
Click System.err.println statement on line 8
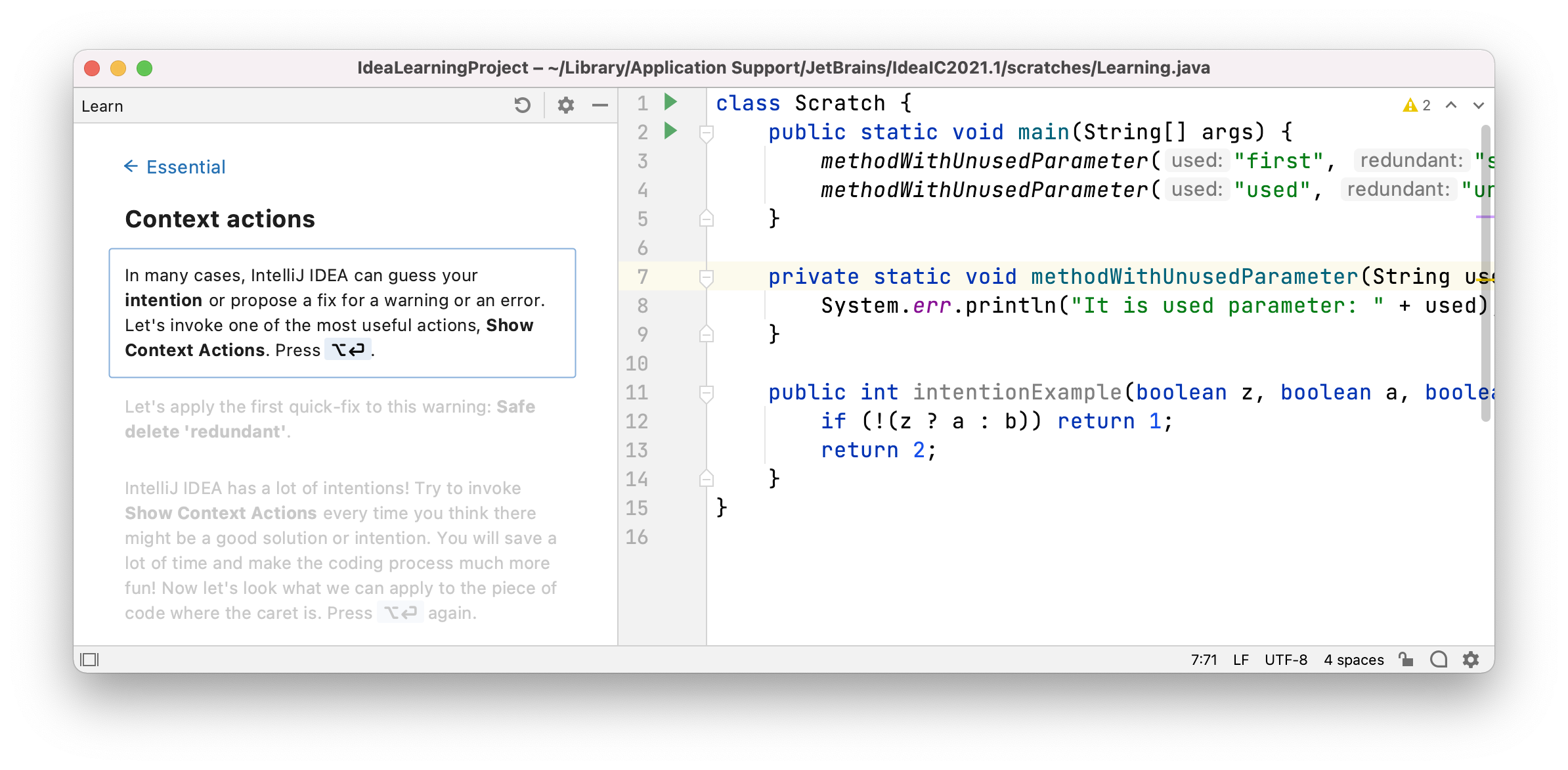pos(1156,306)
